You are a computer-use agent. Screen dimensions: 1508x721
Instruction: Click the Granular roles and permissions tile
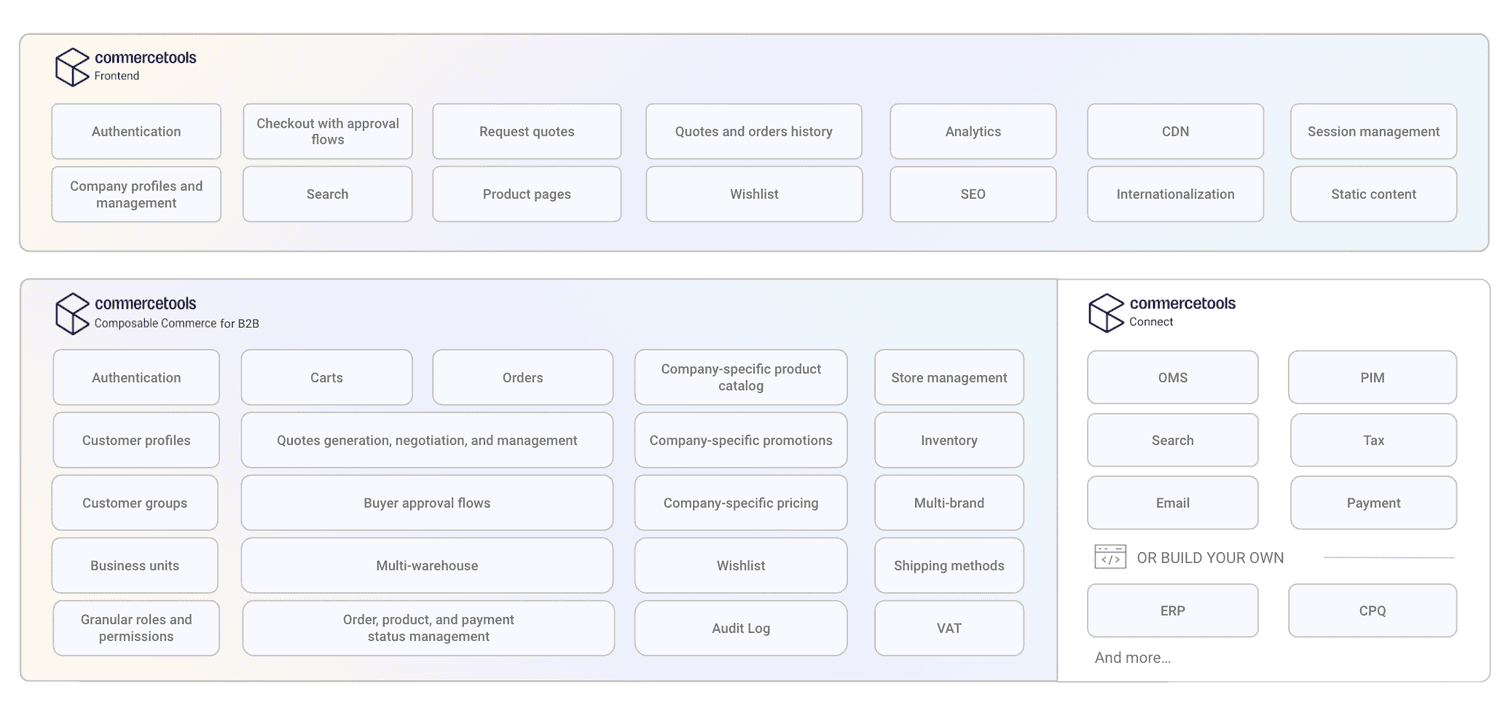[136, 628]
